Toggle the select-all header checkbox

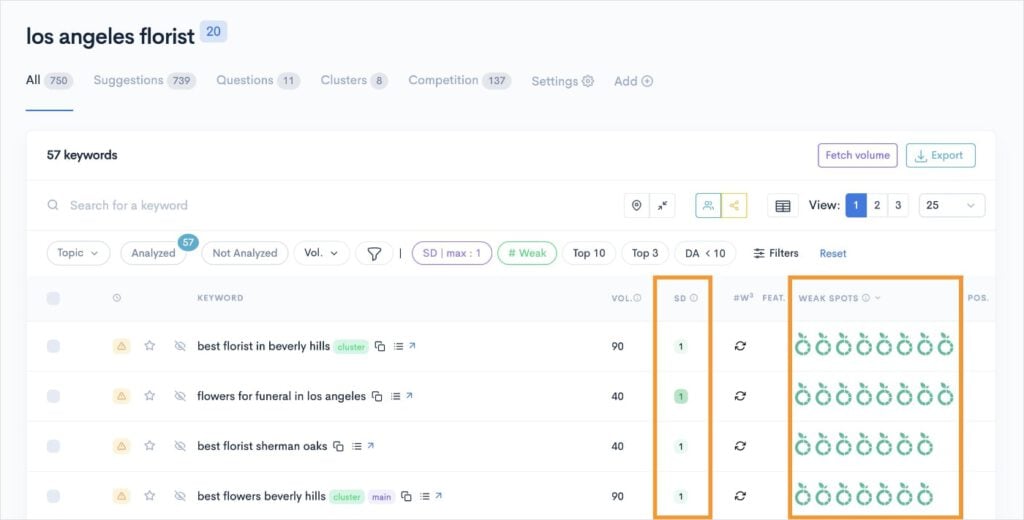click(x=53, y=298)
